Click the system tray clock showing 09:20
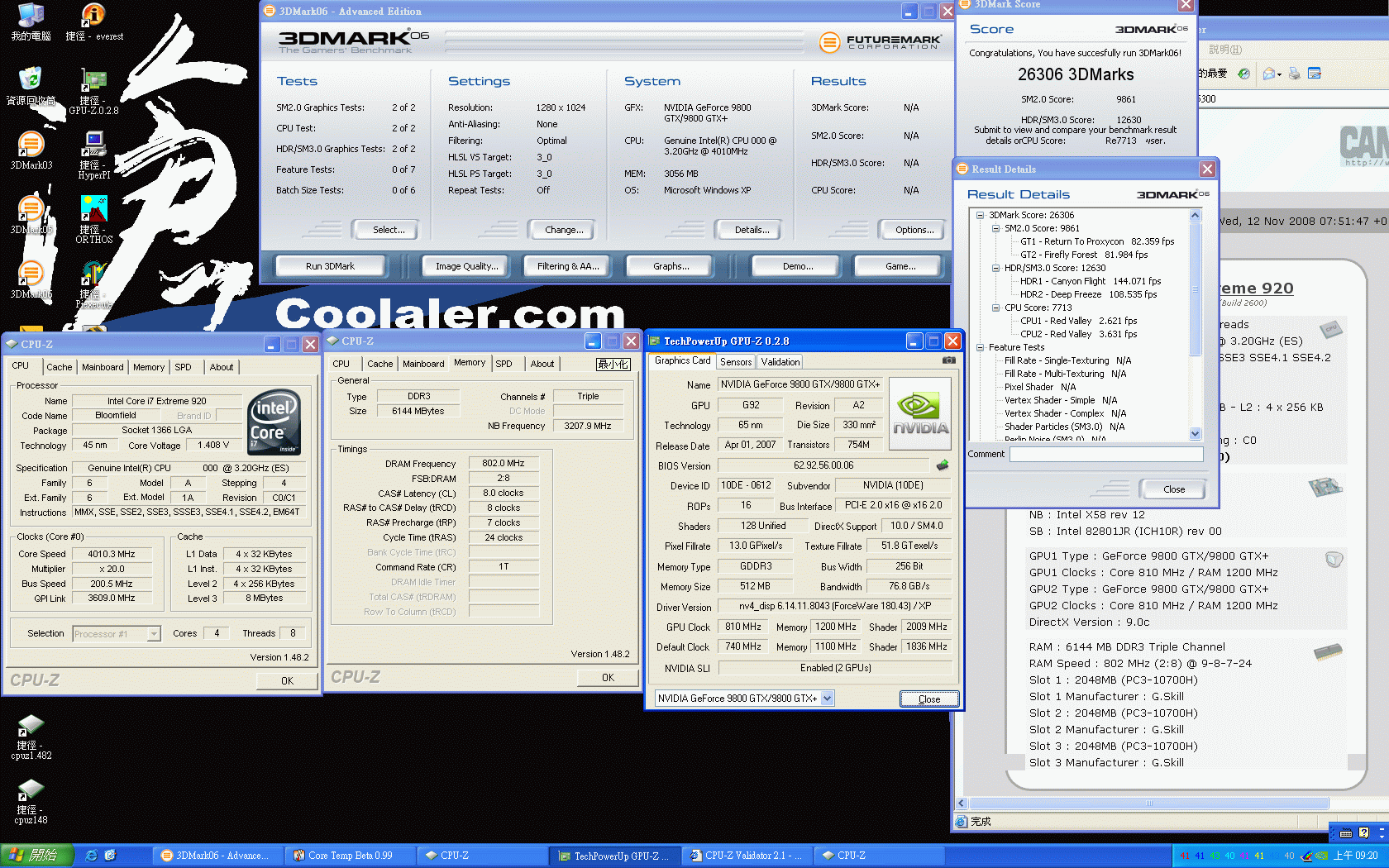This screenshot has height=868, width=1389. tap(1355, 856)
